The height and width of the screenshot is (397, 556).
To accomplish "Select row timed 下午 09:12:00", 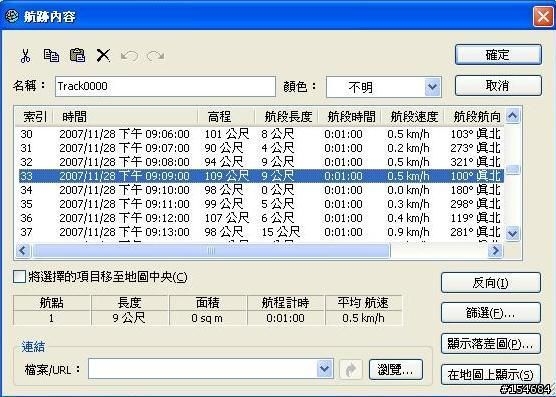I will tap(261, 218).
